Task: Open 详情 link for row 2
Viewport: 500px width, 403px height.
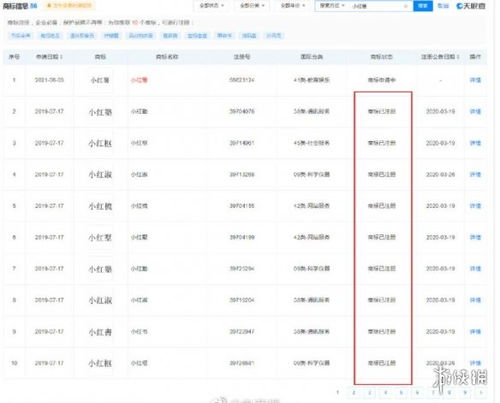Action: pos(475,111)
